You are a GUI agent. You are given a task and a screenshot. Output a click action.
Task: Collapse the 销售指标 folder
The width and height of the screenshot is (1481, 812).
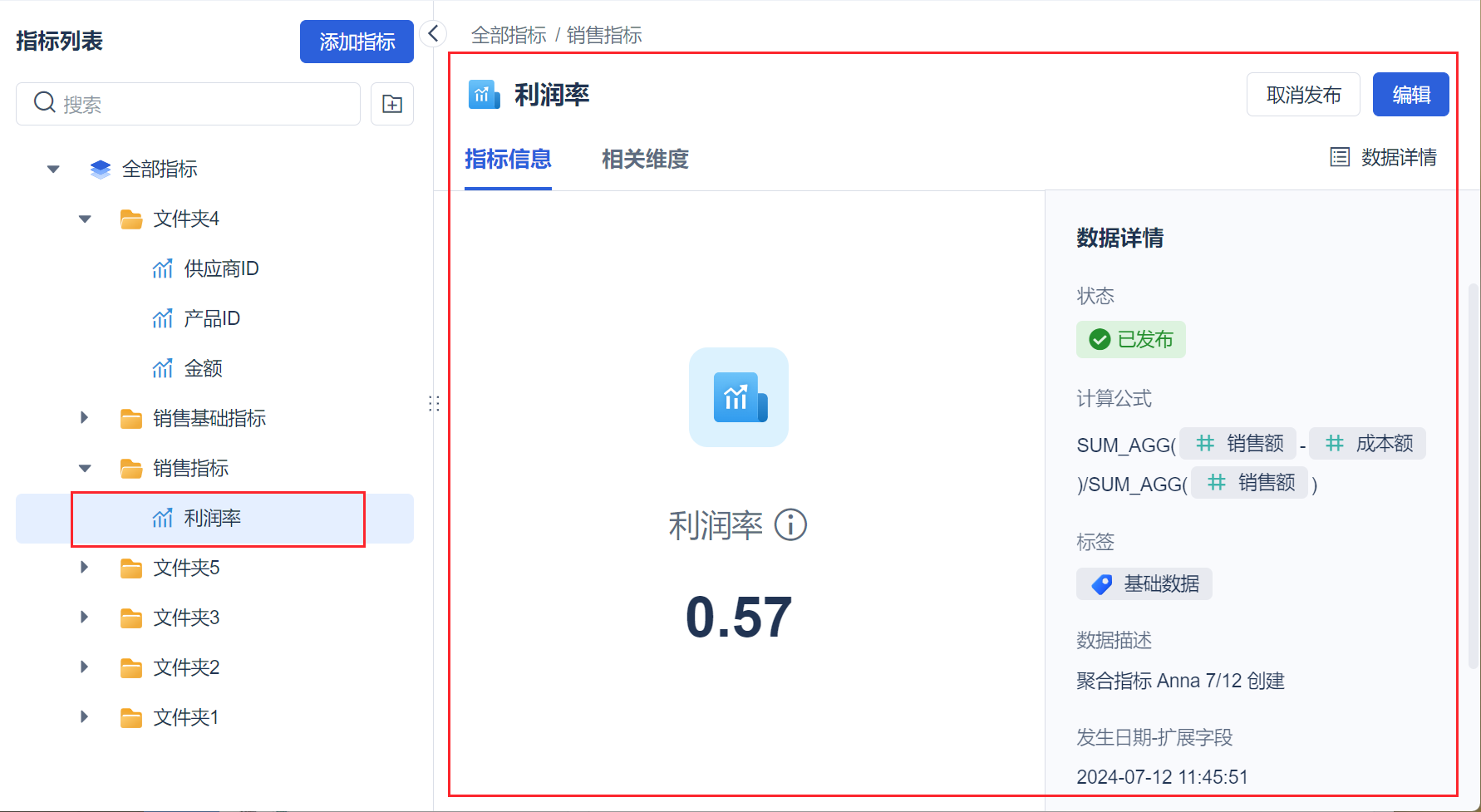(85, 469)
